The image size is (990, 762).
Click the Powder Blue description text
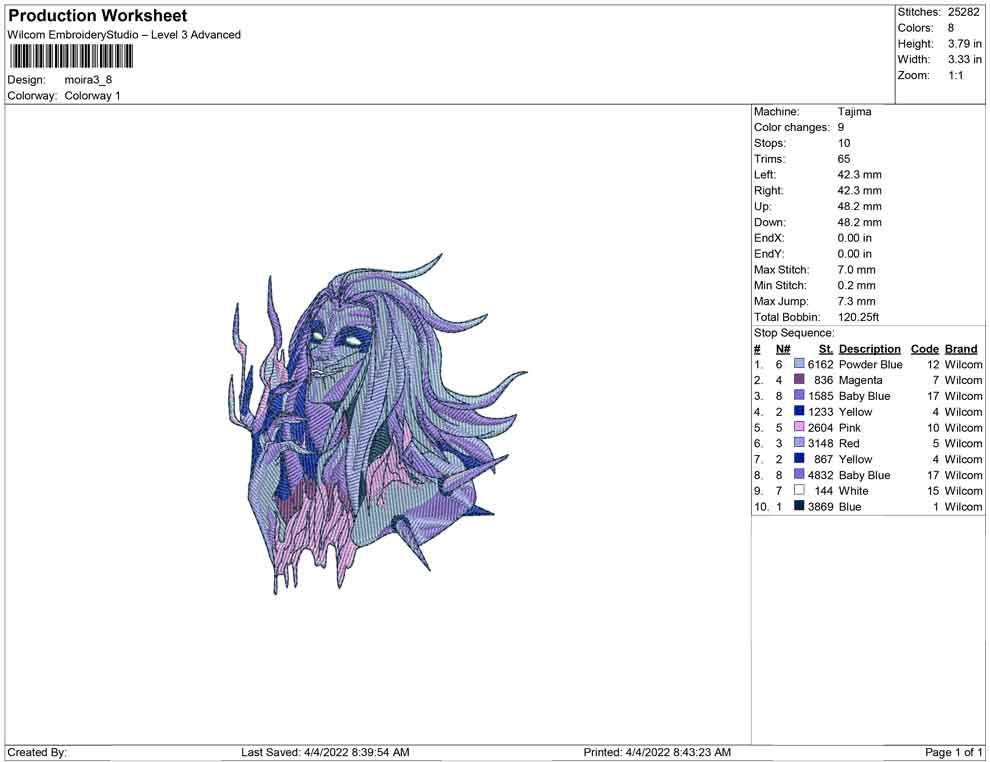click(x=870, y=364)
